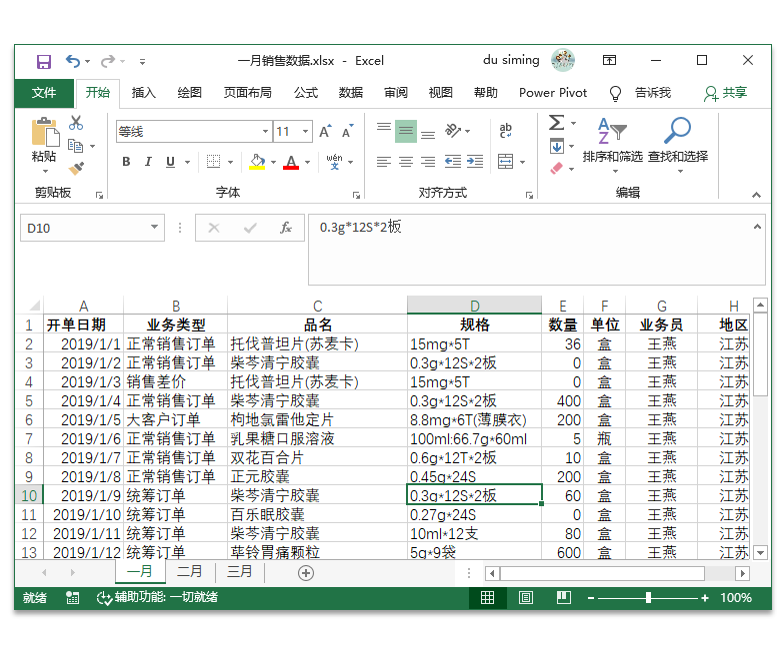Open the font size dropdown
Image resolution: width=784 pixels, height=650 pixels.
point(306,132)
